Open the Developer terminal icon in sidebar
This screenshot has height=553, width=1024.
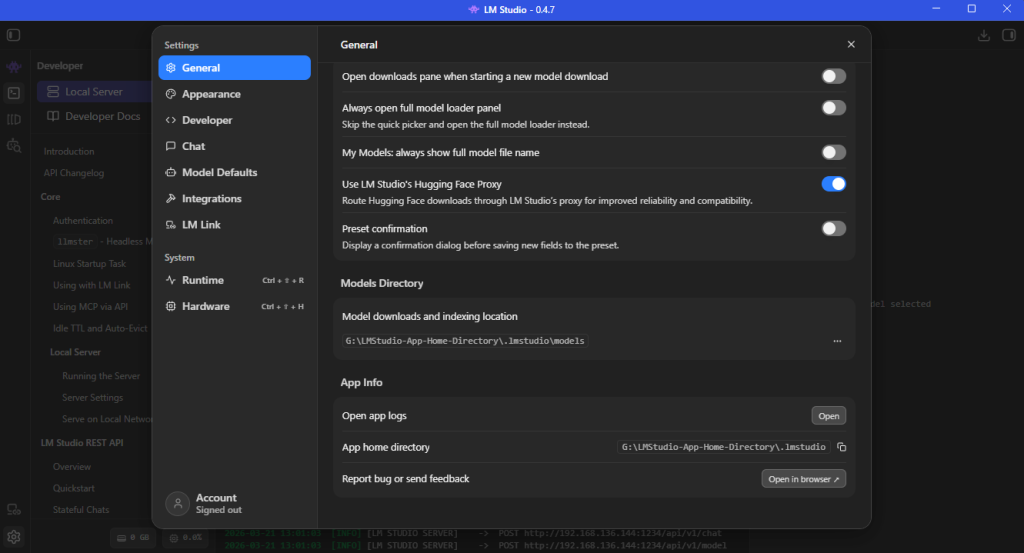[x=13, y=93]
